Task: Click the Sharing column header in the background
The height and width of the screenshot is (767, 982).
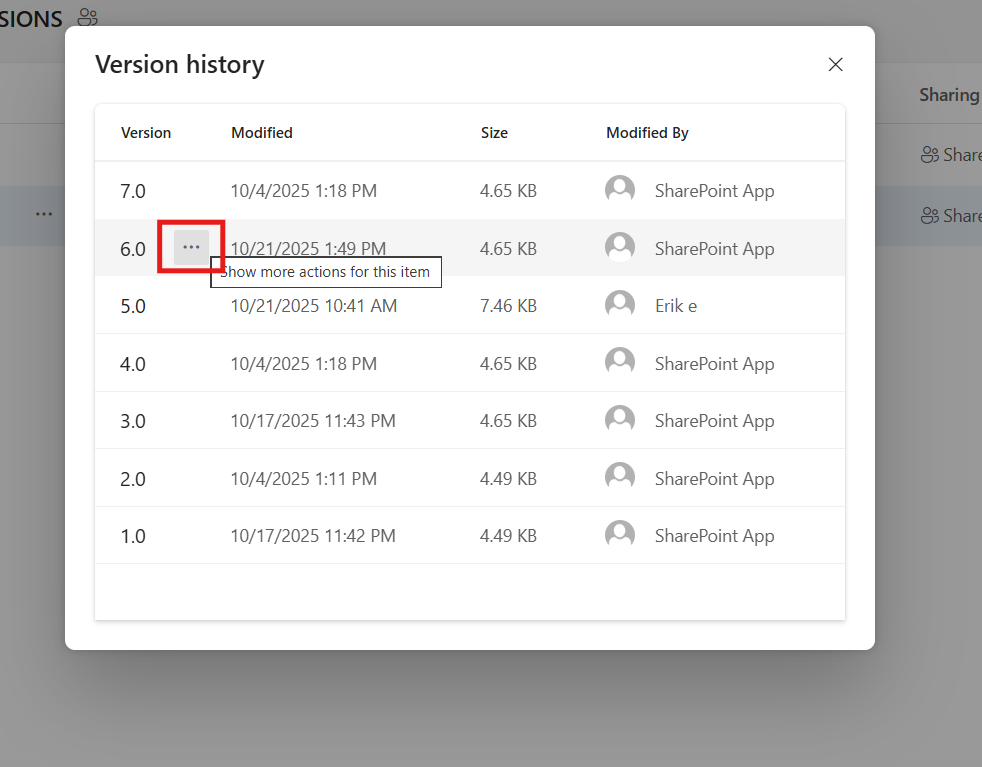Action: coord(949,95)
